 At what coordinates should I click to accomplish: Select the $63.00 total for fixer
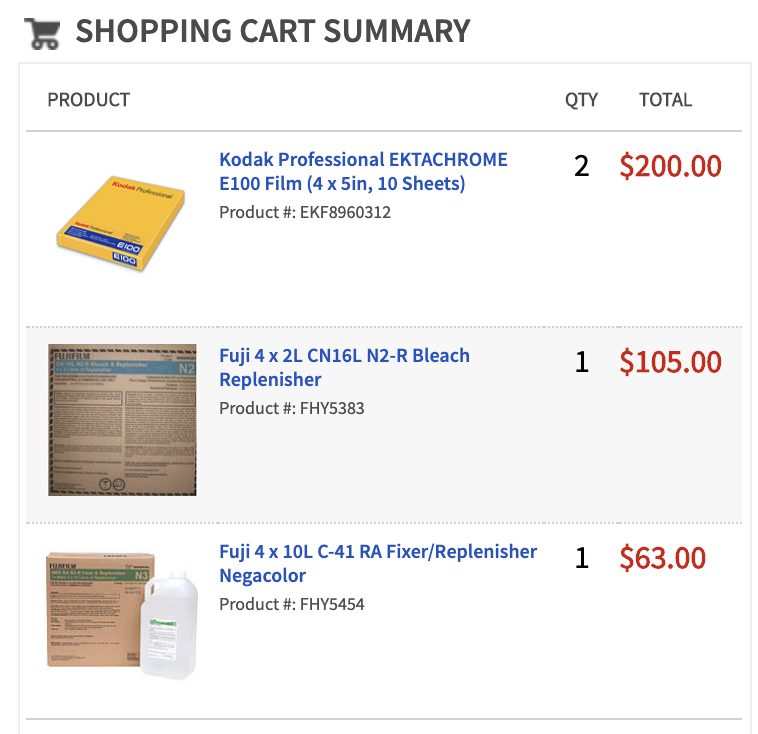[663, 558]
